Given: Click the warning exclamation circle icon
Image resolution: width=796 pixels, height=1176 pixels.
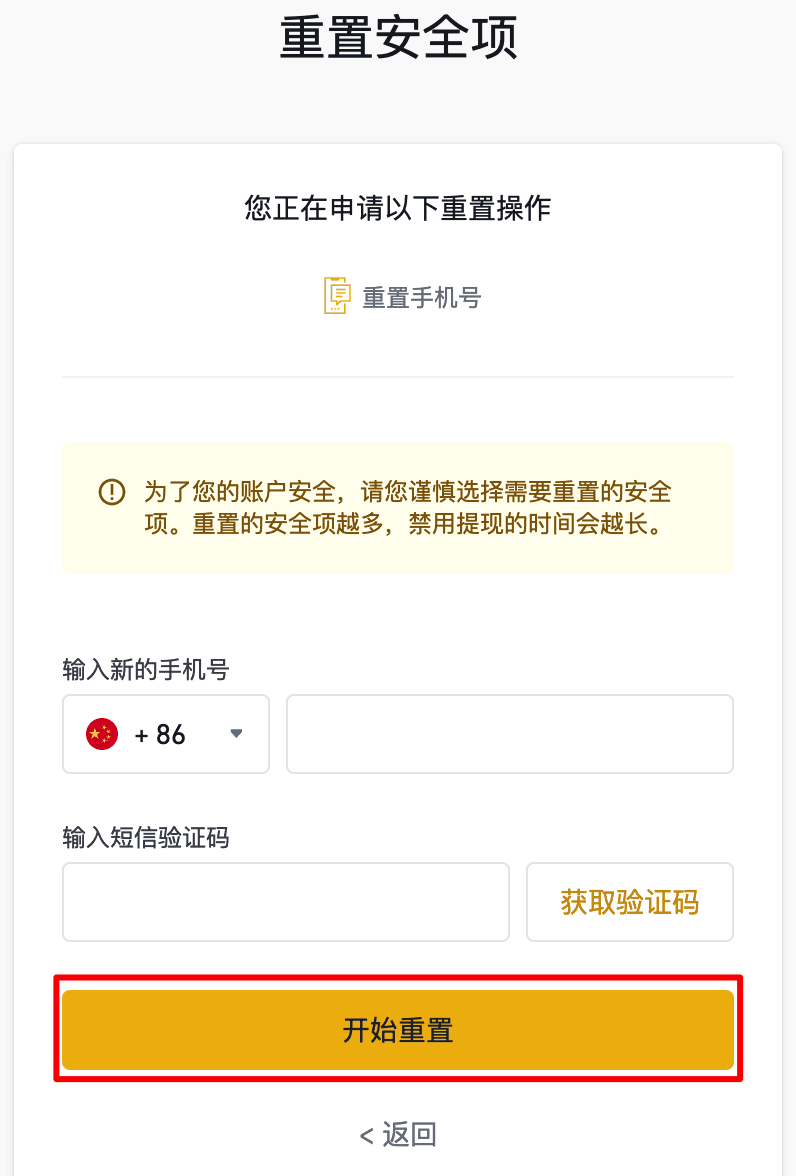Looking at the screenshot, I should [x=112, y=492].
